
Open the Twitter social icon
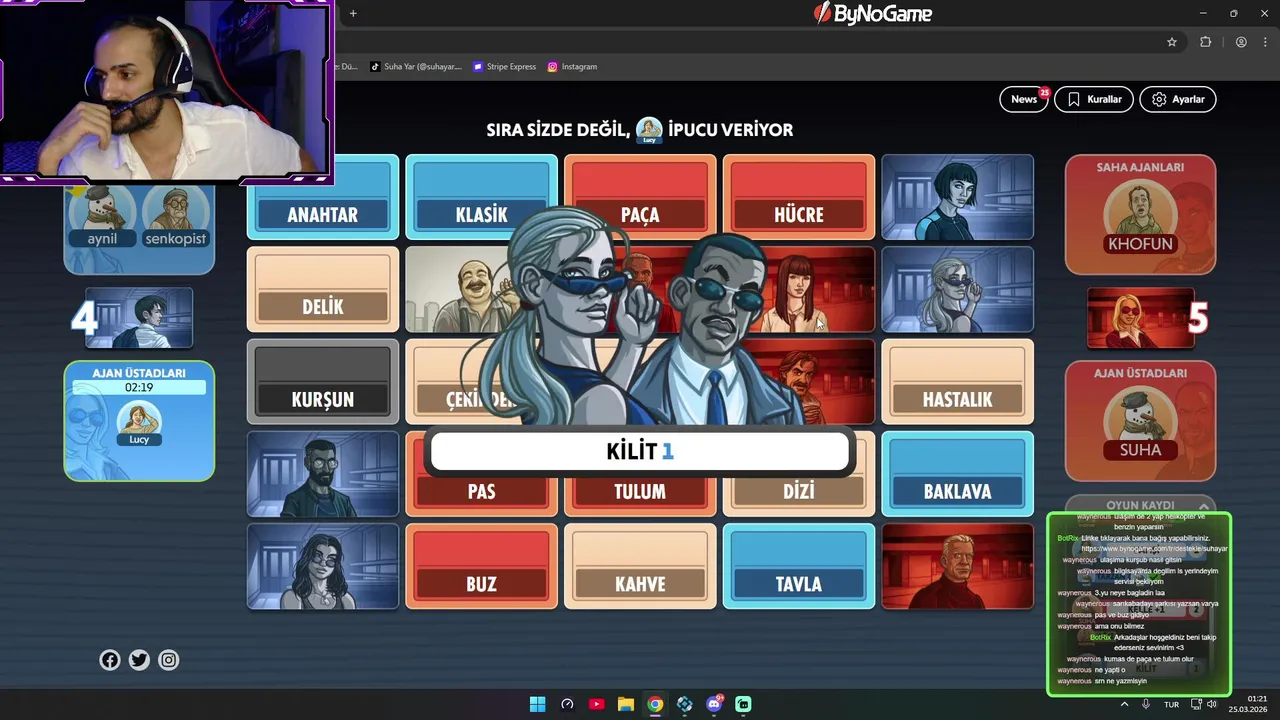coord(139,660)
